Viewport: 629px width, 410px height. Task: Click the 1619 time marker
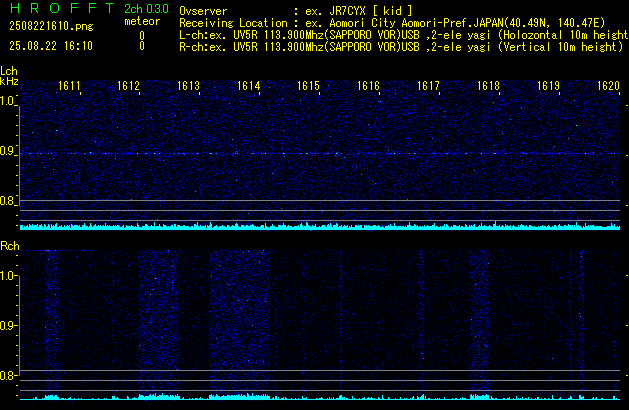pos(548,86)
